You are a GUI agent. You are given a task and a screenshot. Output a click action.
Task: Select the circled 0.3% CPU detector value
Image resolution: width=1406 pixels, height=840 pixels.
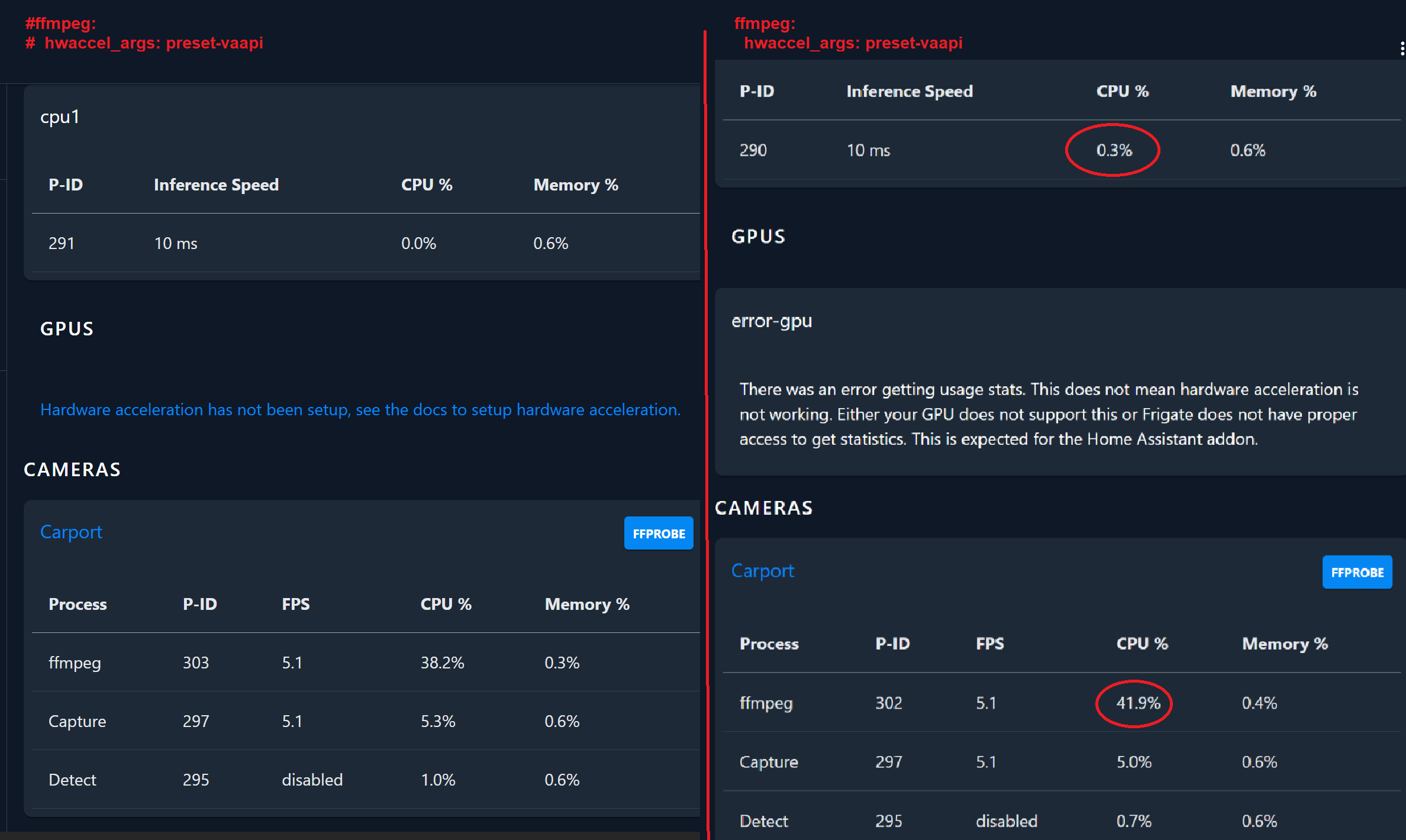click(1113, 150)
